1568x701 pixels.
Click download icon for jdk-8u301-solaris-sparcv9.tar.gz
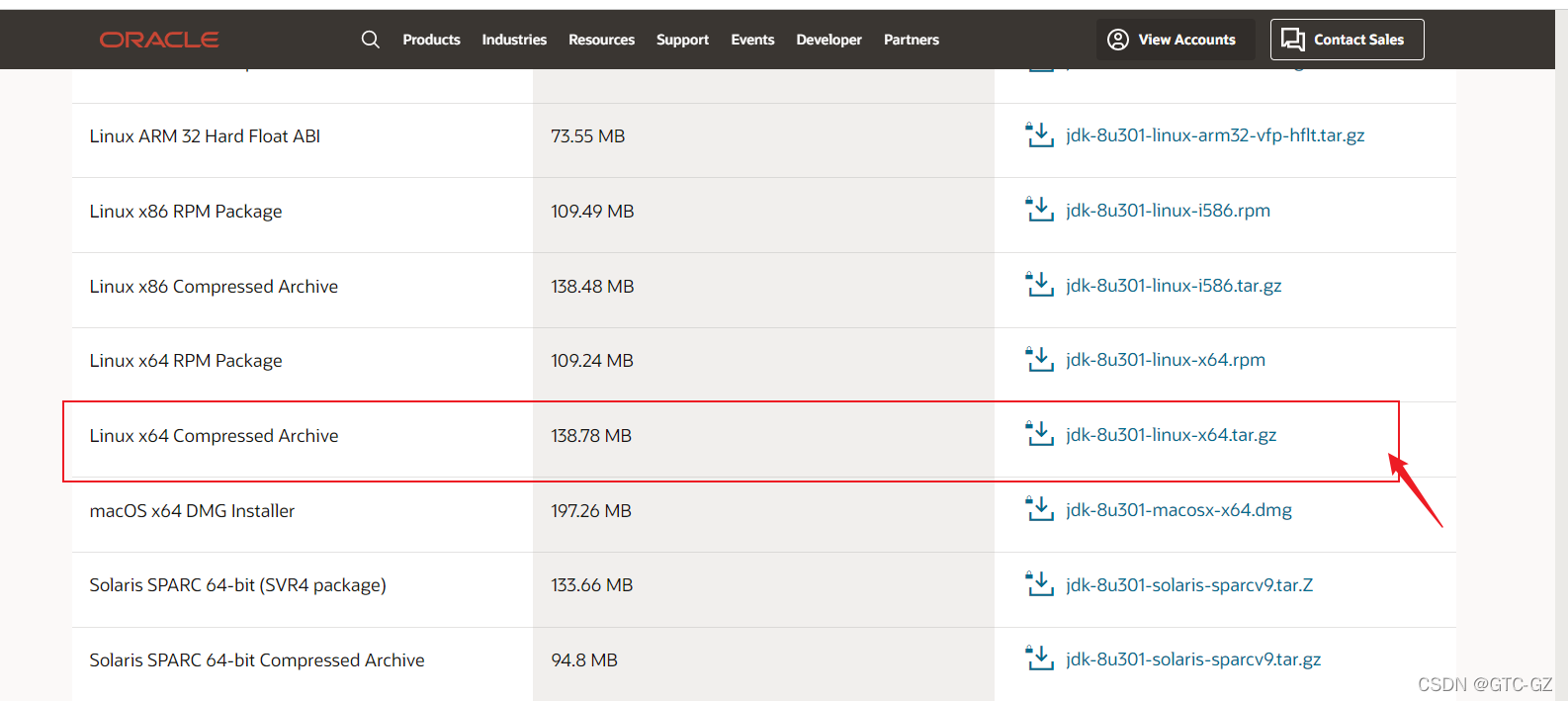[x=1039, y=658]
